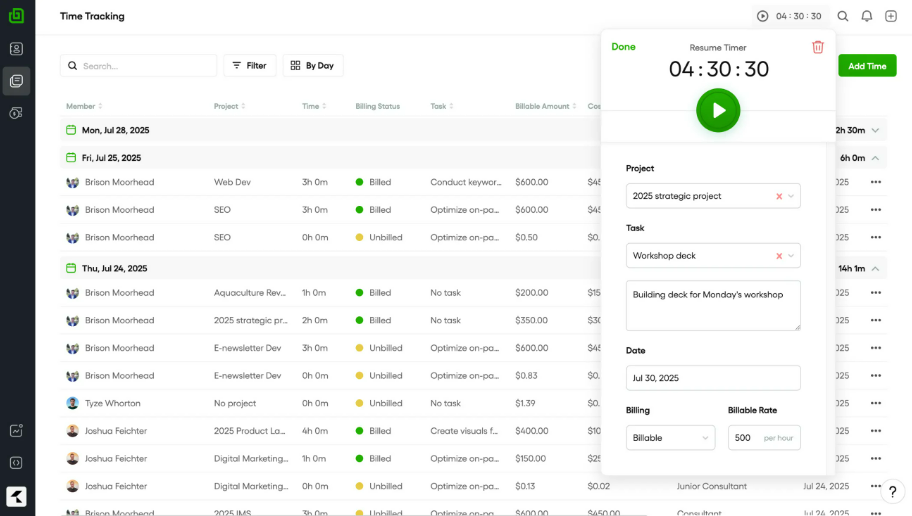Click the Add Time button
This screenshot has height=516, width=912.
pyautogui.click(x=867, y=66)
